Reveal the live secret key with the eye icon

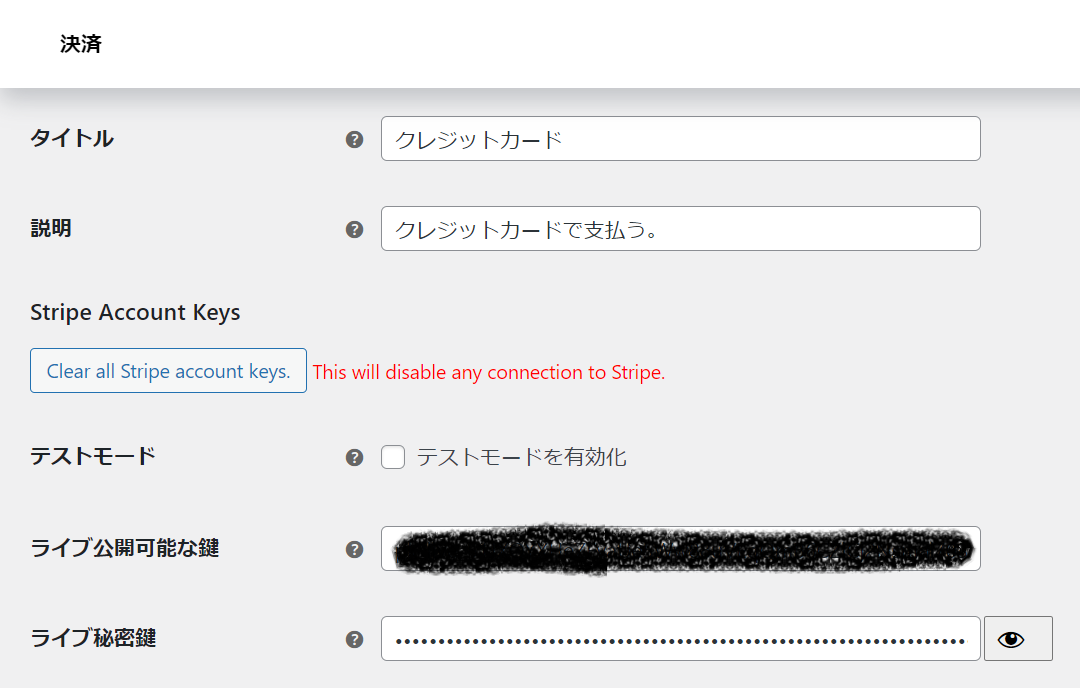click(1018, 639)
